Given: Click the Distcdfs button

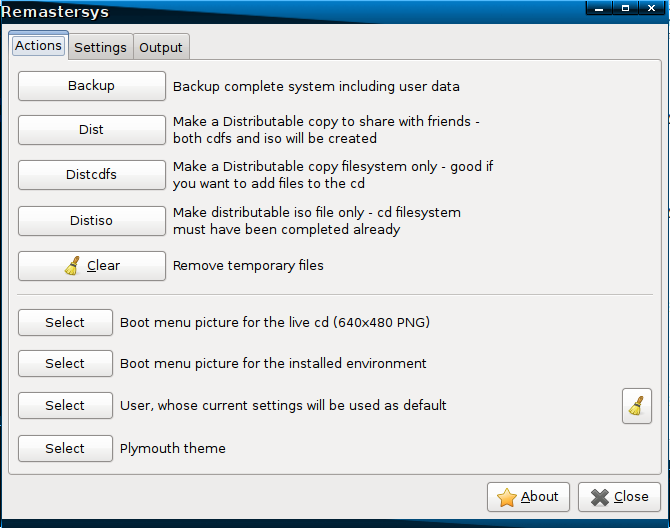Looking at the screenshot, I should [91, 174].
